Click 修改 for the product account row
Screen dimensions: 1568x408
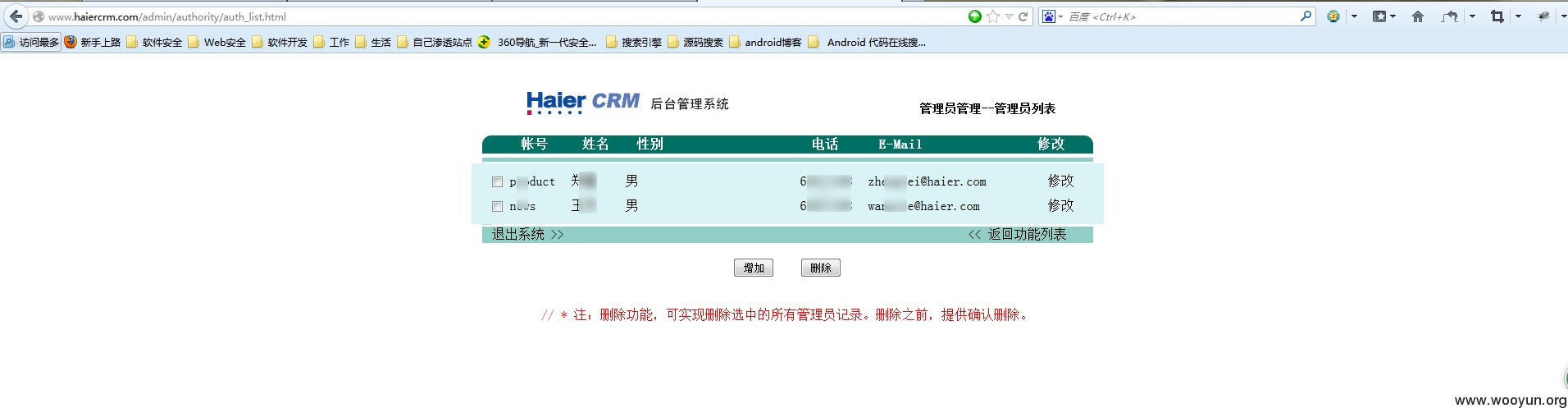(1060, 181)
